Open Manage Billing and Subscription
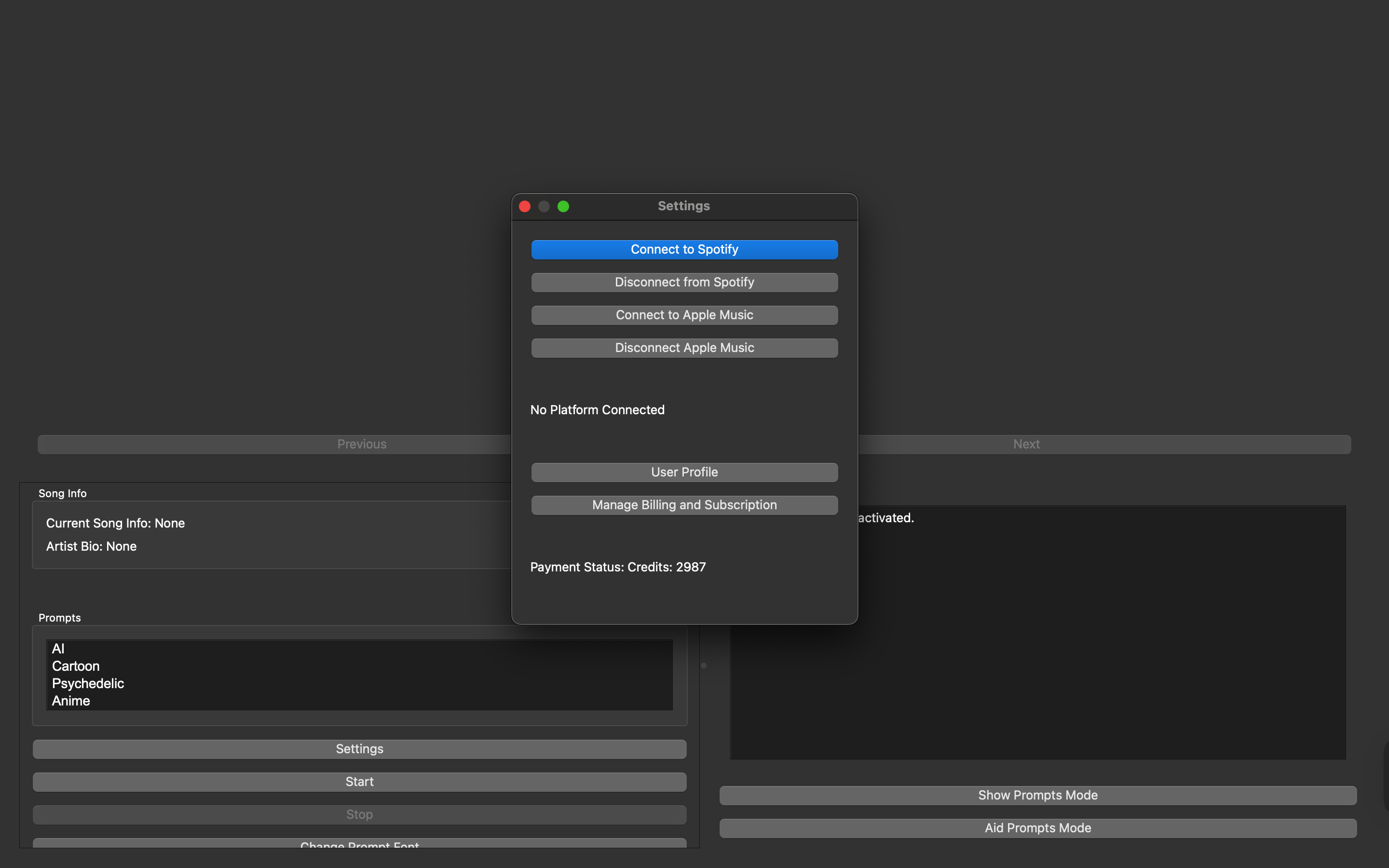Image resolution: width=1389 pixels, height=868 pixels. coord(684,504)
